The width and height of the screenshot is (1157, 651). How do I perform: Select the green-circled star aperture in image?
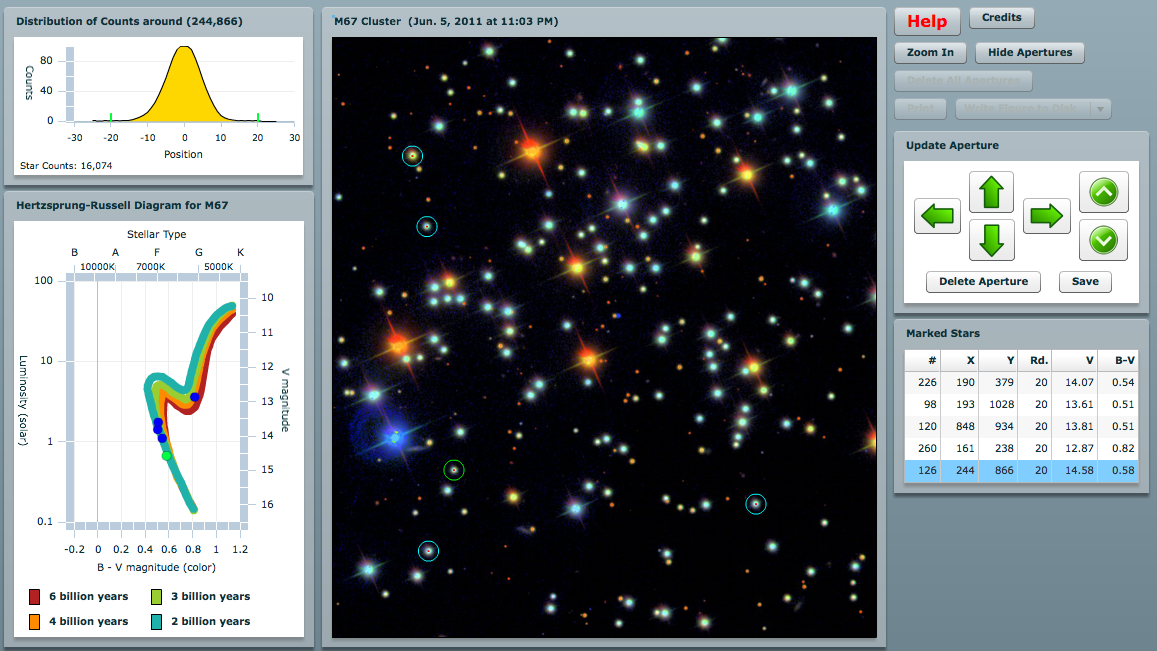click(454, 469)
